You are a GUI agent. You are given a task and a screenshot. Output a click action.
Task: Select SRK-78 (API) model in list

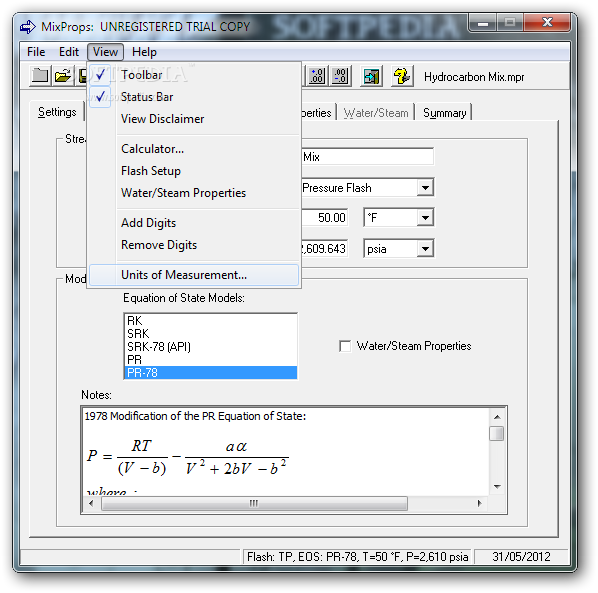point(211,347)
